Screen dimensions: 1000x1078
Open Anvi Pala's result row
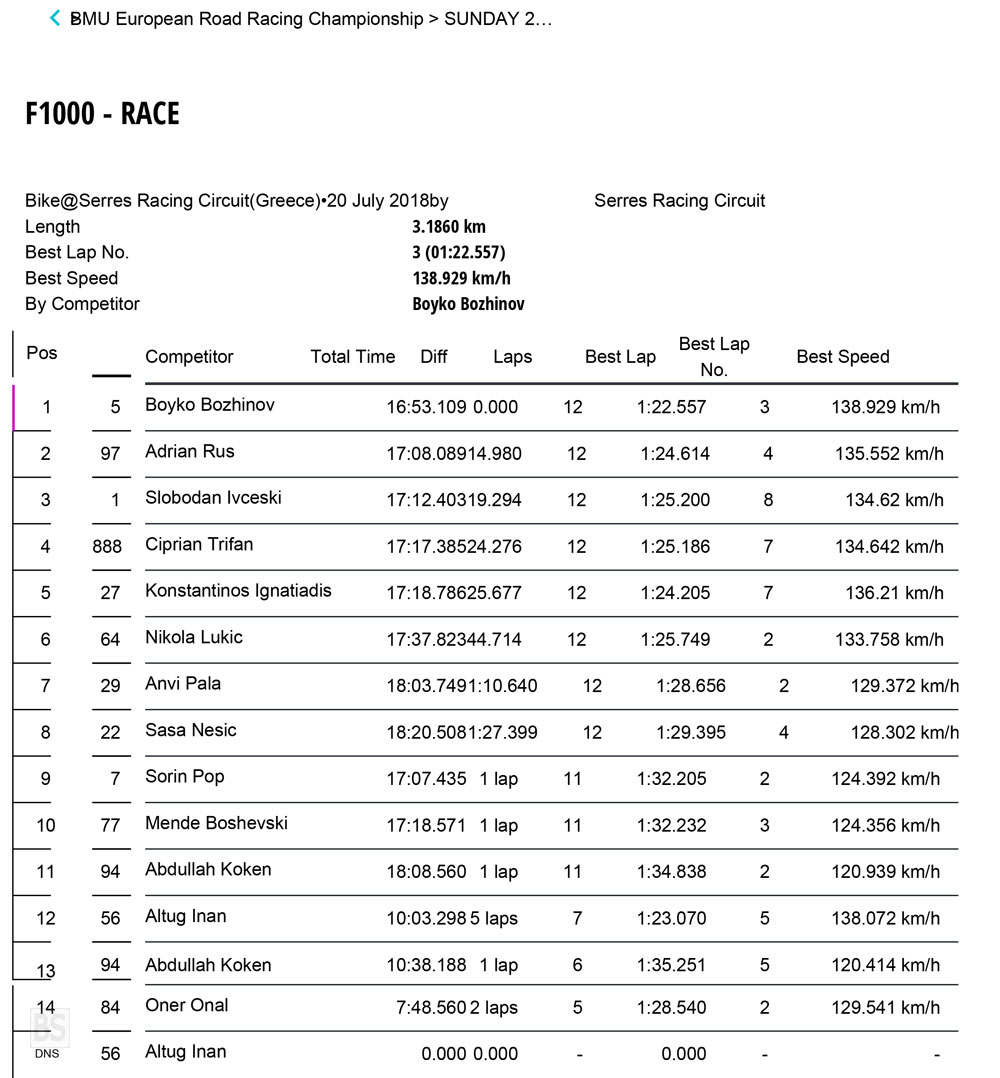point(183,684)
